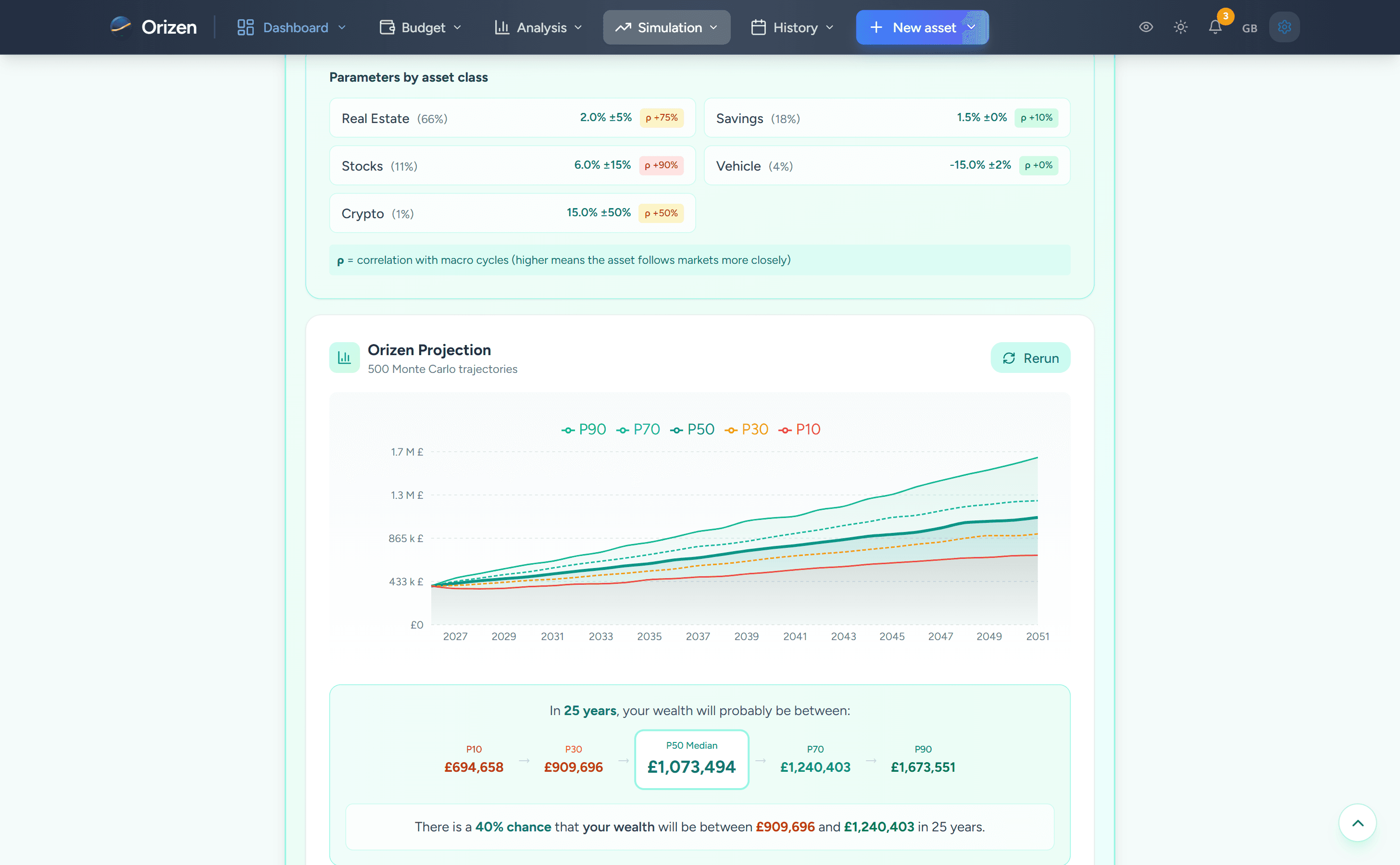Toggle P90 series in chart legend

584,430
